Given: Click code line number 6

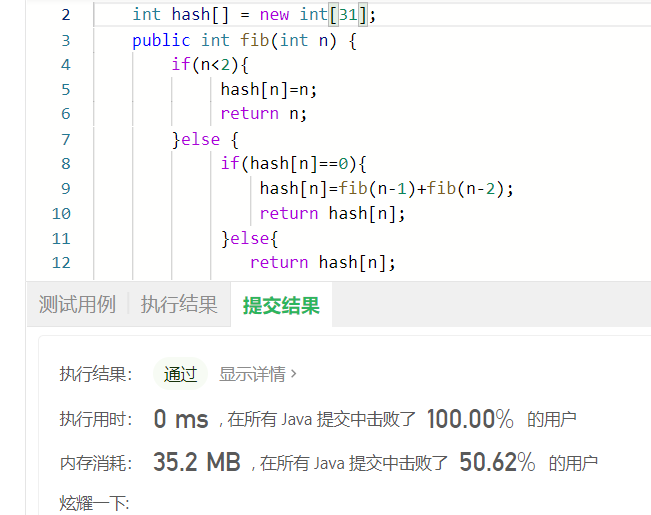Looking at the screenshot, I should [x=66, y=113].
